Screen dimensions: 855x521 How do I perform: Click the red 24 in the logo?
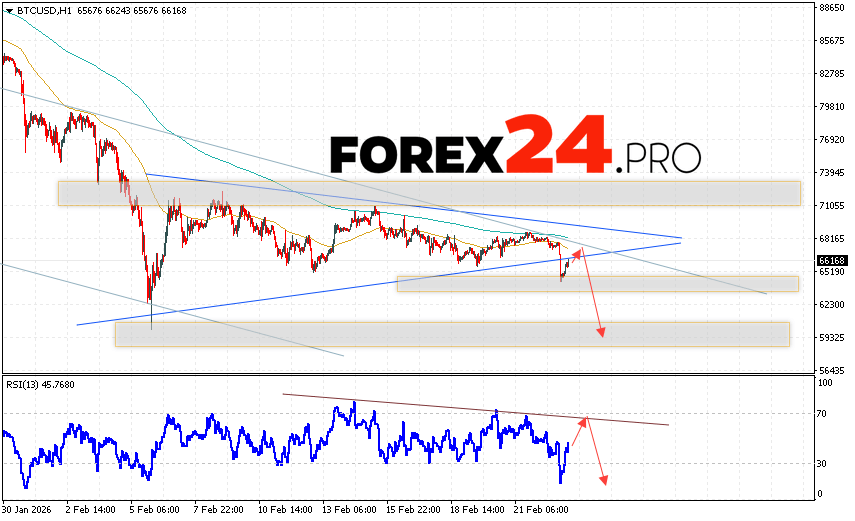(557, 145)
